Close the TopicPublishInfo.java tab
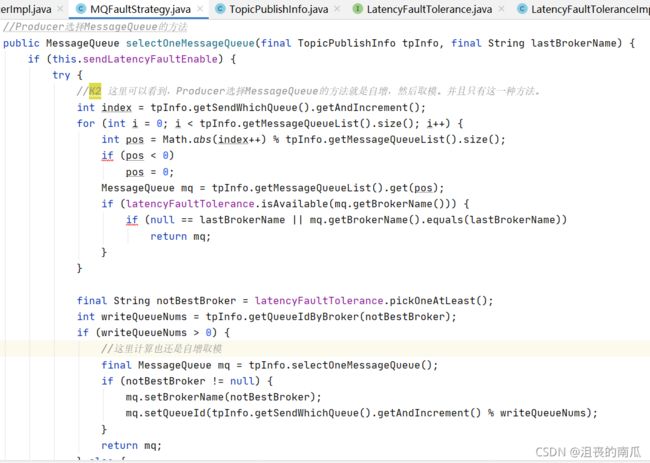 pyautogui.click(x=337, y=9)
